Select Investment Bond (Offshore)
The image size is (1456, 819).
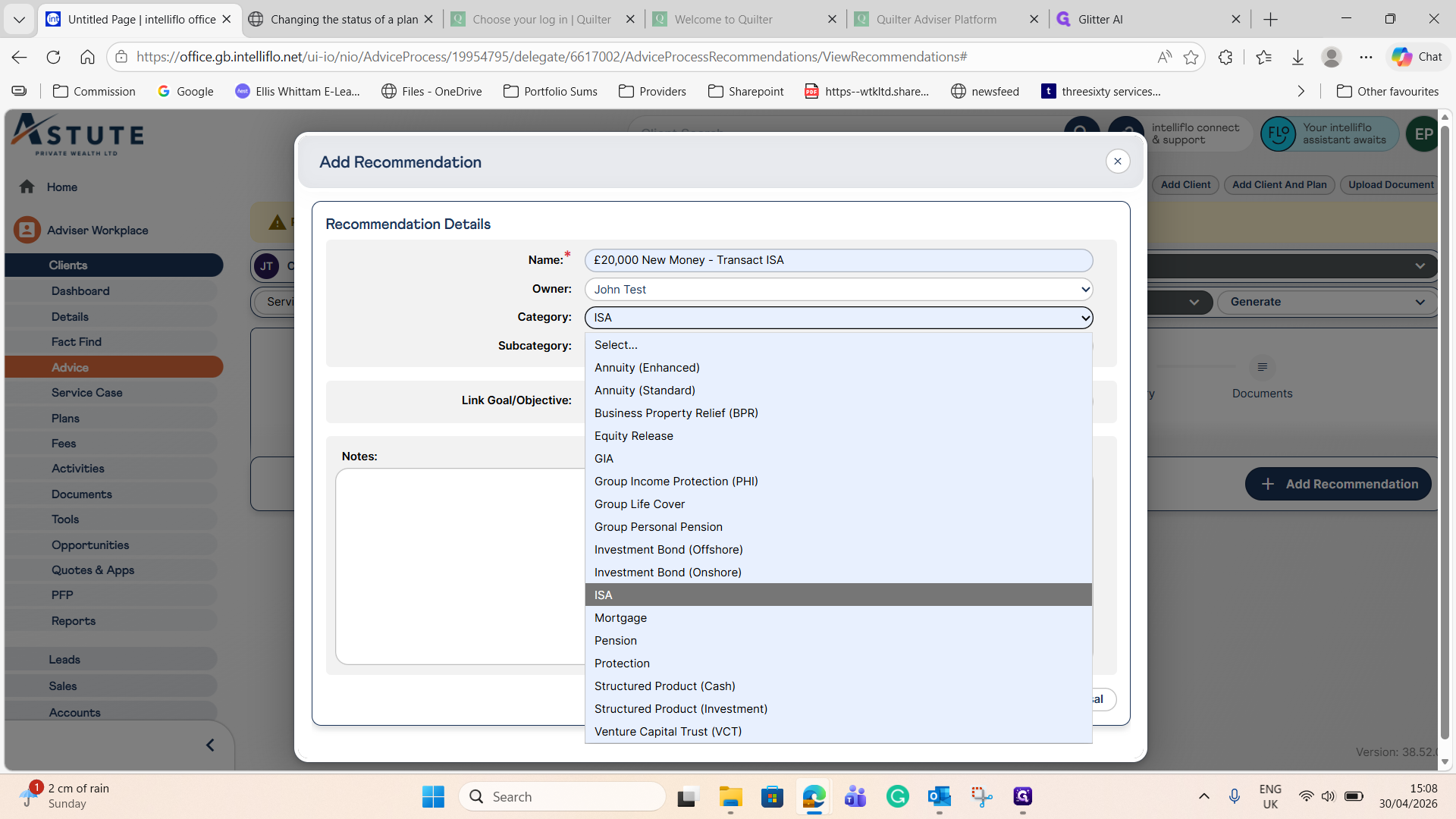[839, 549]
